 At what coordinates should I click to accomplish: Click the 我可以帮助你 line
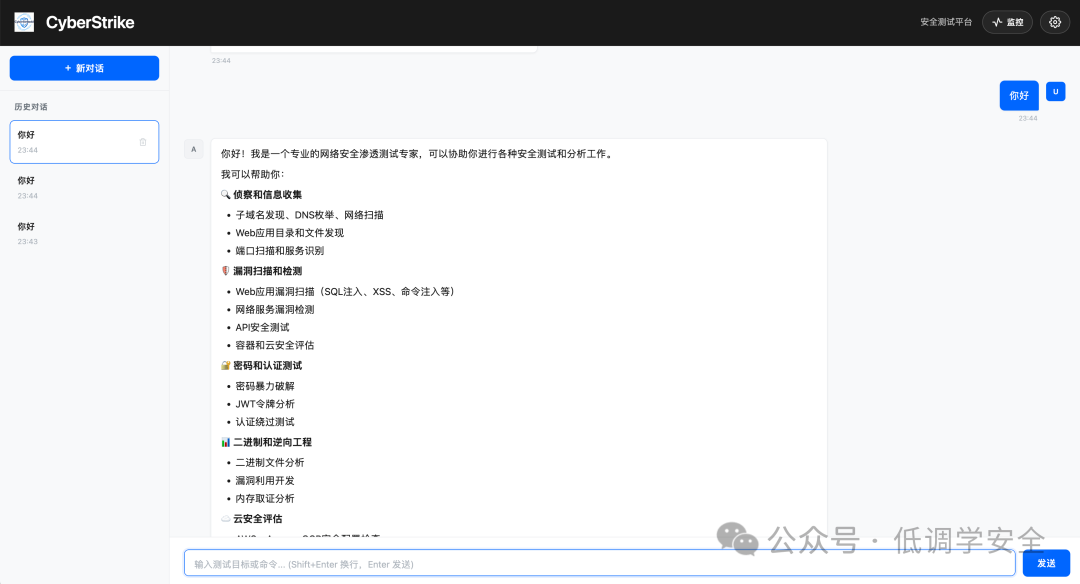tap(253, 174)
